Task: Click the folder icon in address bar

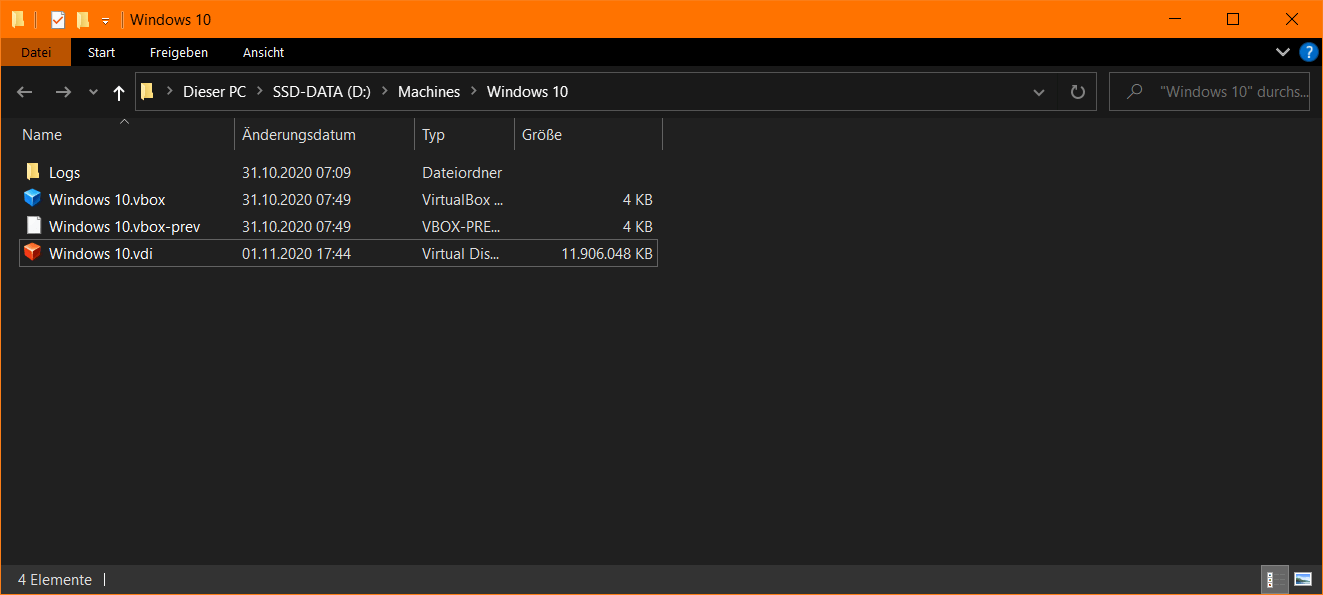Action: coord(147,92)
